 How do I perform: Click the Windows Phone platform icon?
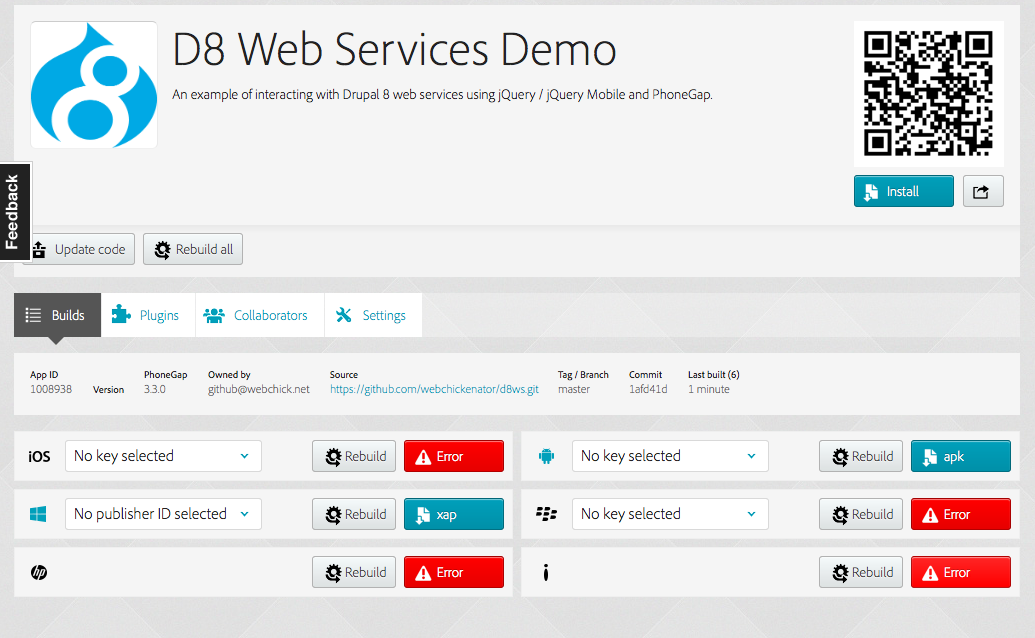tap(38, 514)
